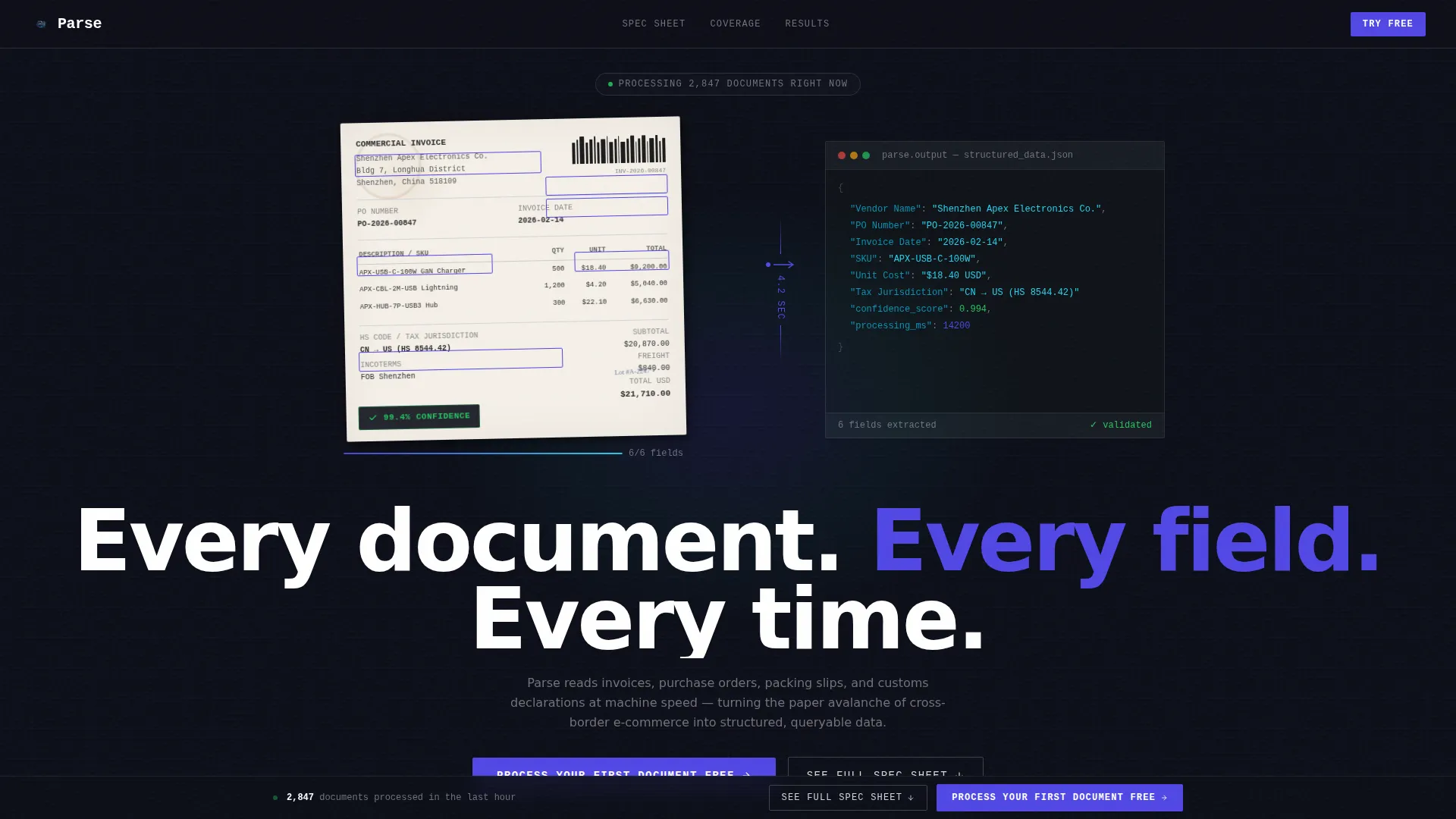Click the yellow dot in parse.output window
The width and height of the screenshot is (1456, 819).
854,155
